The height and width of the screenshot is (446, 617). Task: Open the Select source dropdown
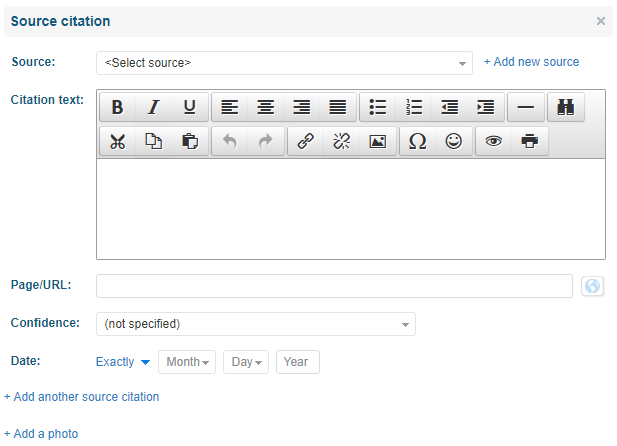click(284, 63)
